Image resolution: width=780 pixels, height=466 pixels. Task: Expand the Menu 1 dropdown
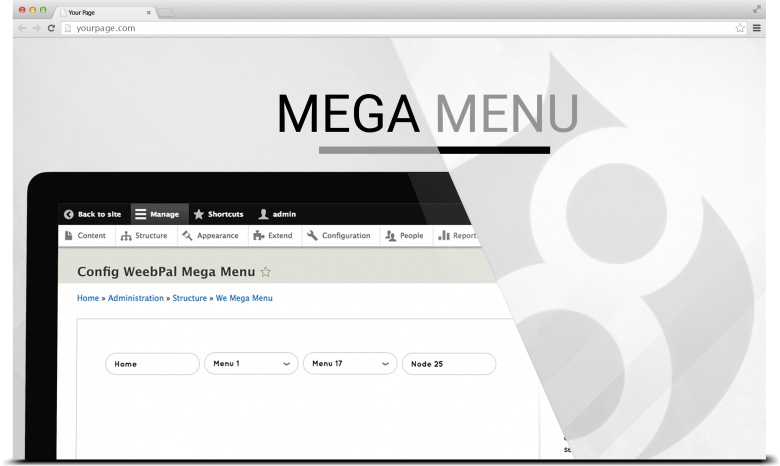(286, 364)
